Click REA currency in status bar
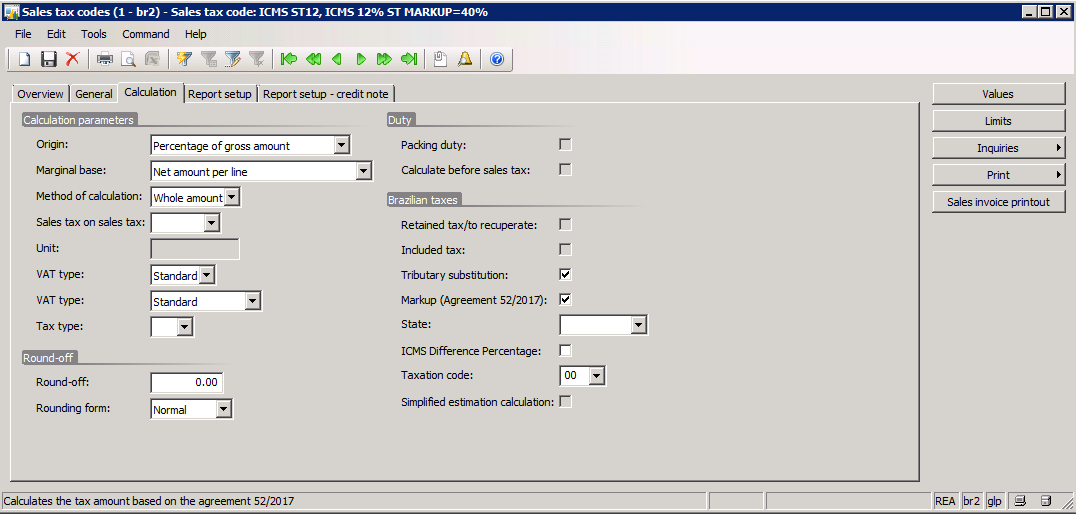This screenshot has height=514, width=1076. (x=945, y=501)
